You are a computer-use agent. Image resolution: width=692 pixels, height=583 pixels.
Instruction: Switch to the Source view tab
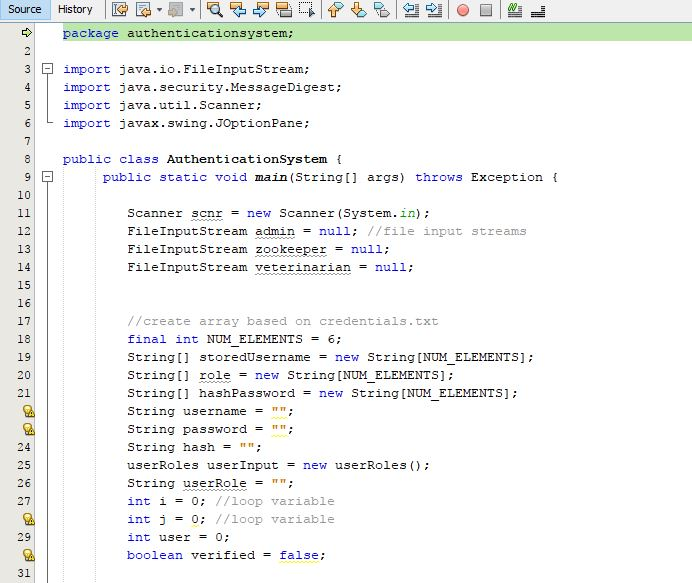tap(25, 9)
